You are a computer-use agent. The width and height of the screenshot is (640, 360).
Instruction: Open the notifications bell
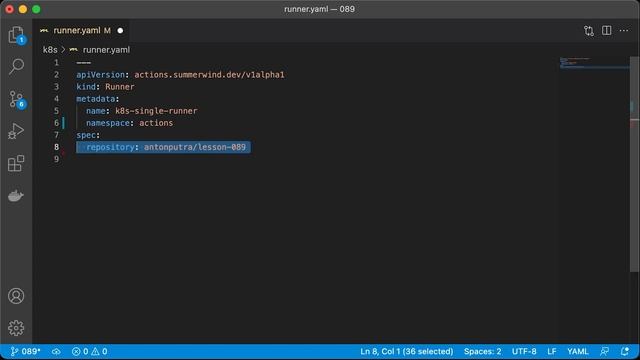click(x=625, y=351)
